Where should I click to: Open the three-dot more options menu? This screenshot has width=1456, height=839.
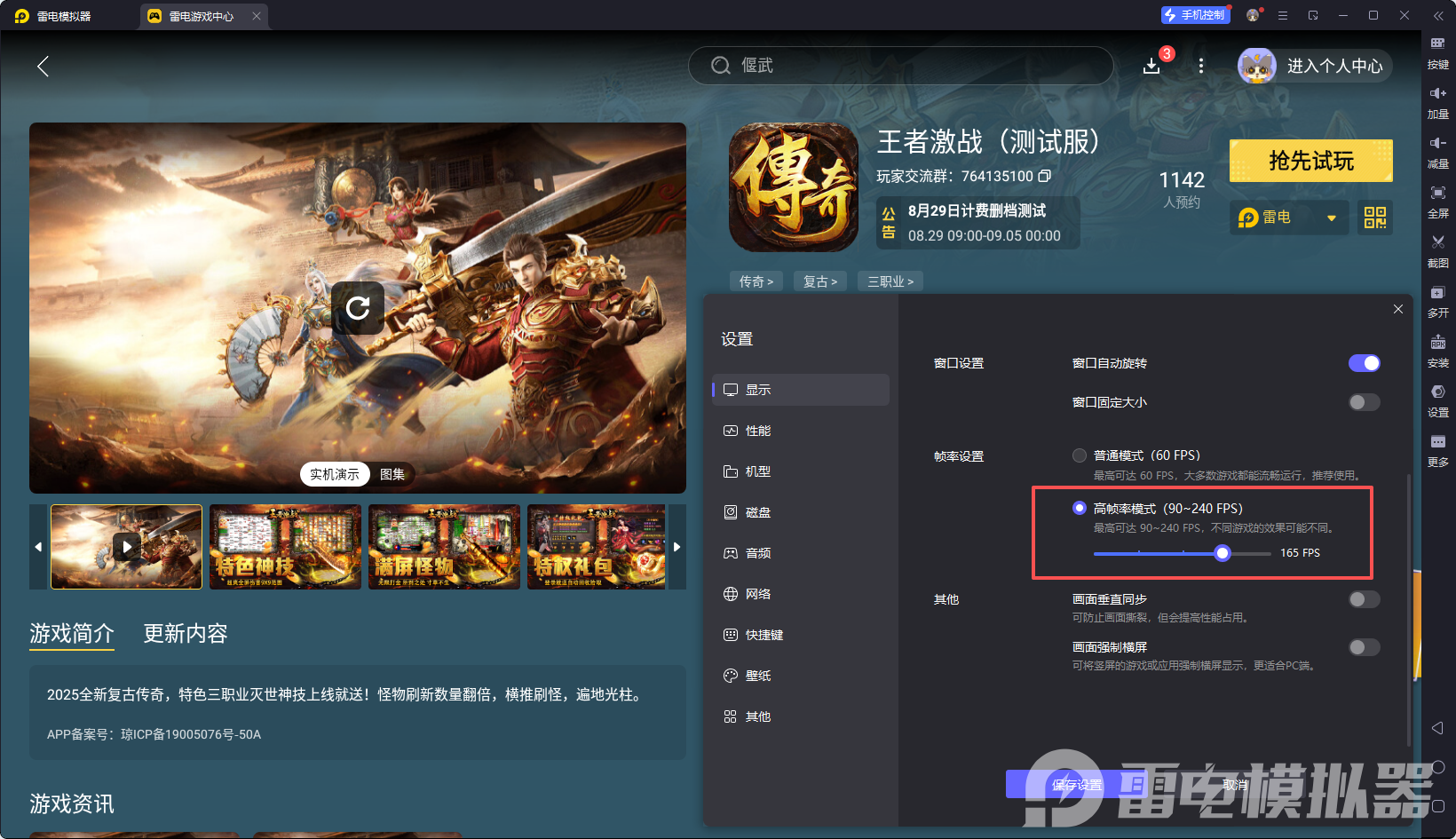[1201, 66]
